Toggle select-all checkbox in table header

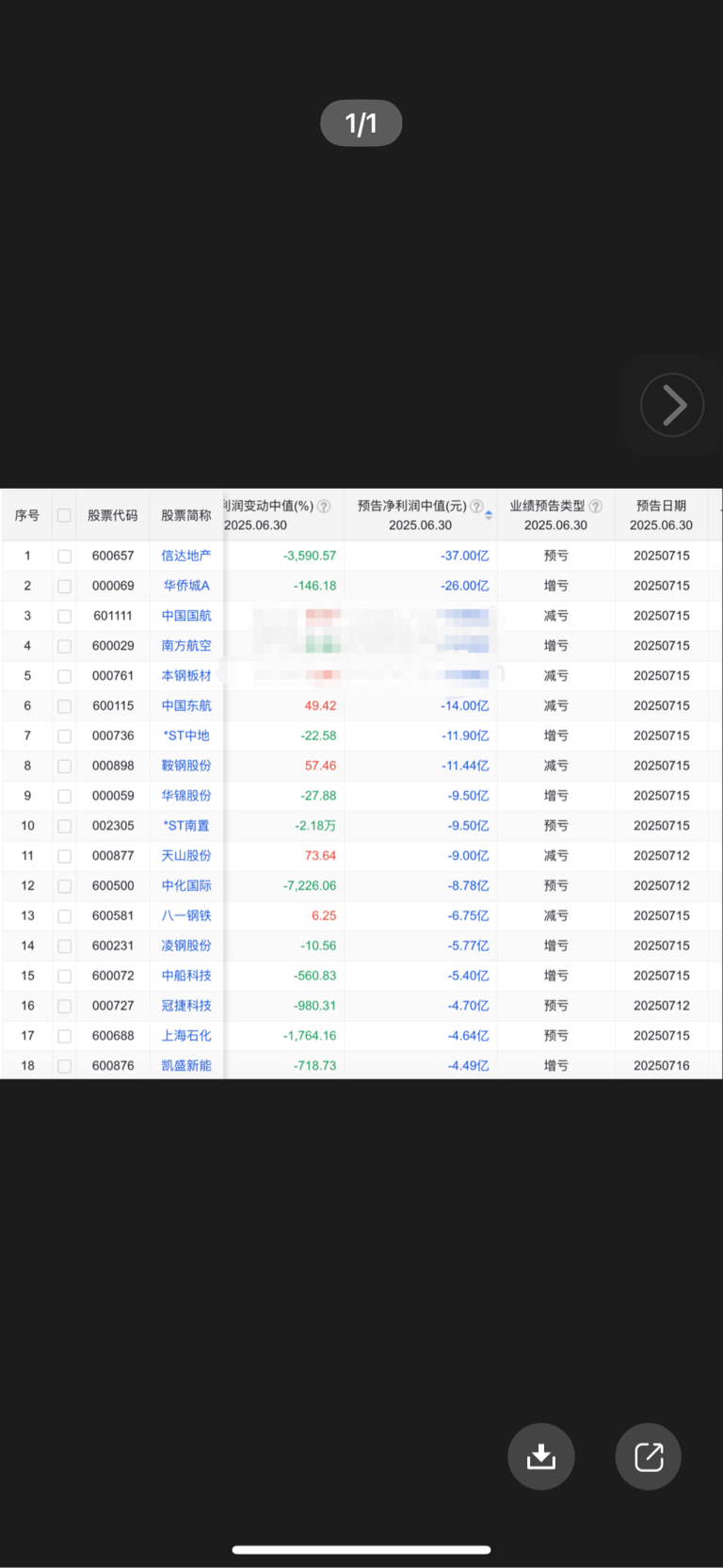pos(64,515)
